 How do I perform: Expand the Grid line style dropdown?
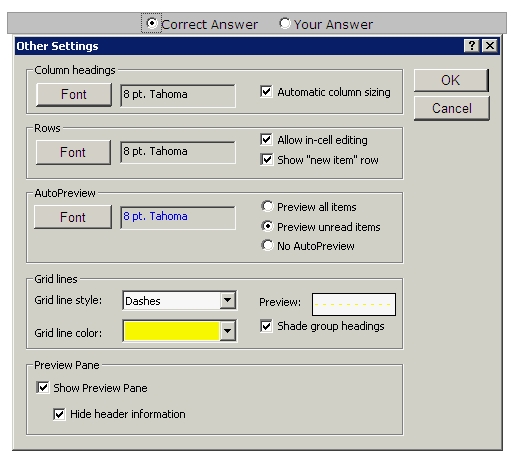coord(227,300)
